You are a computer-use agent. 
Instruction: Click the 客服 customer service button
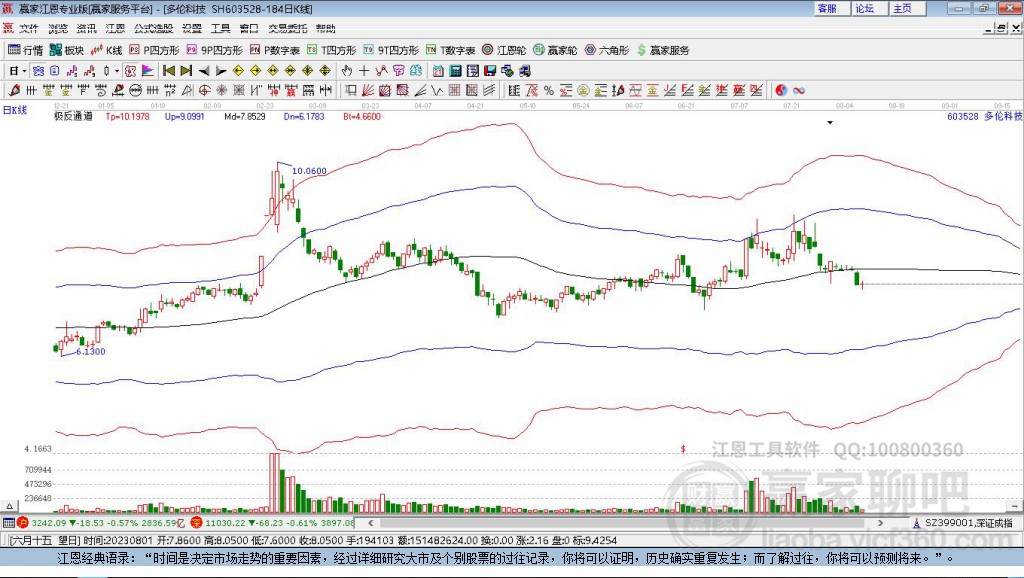pos(827,8)
